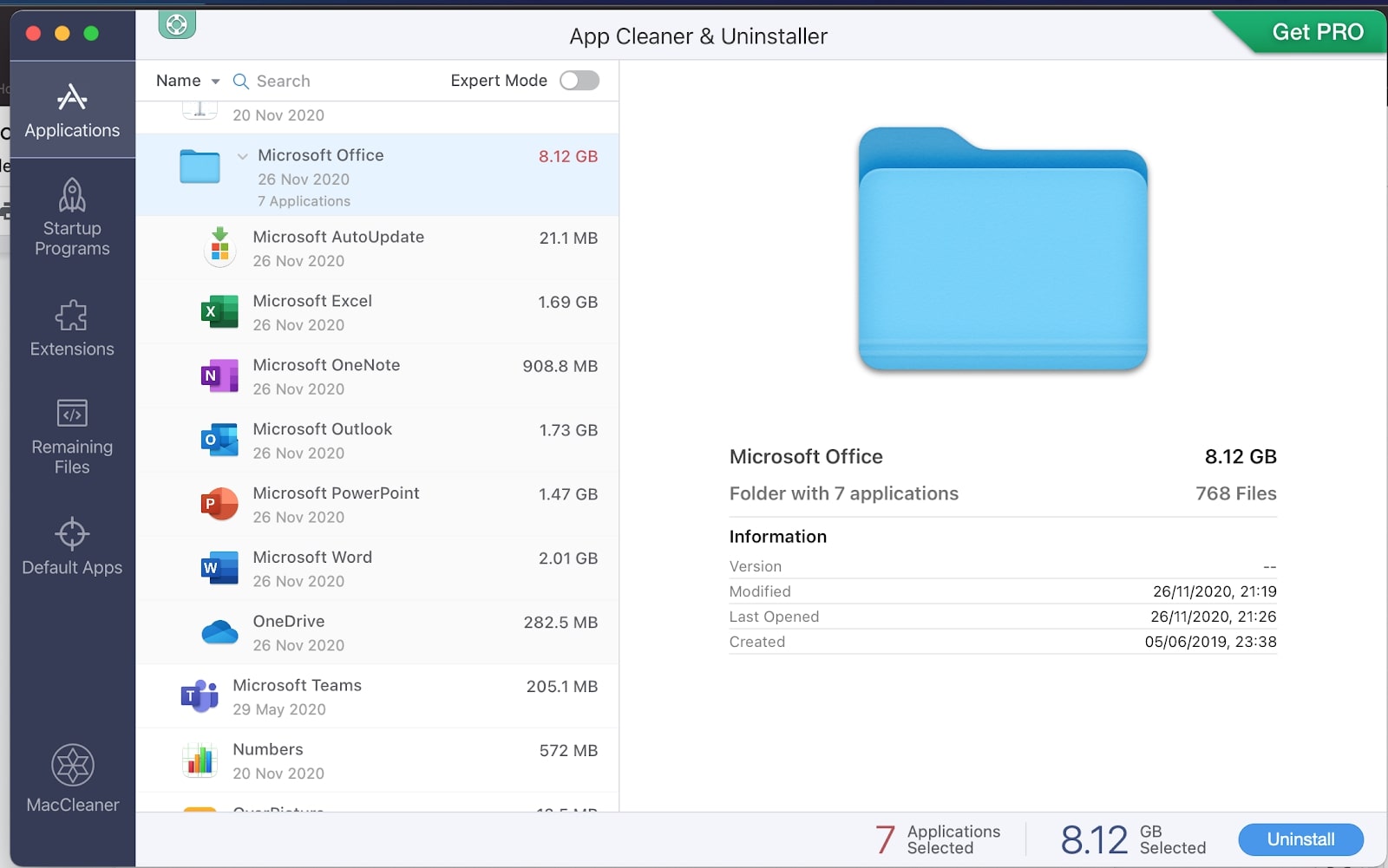Open the Name sort dropdown

pos(185,81)
